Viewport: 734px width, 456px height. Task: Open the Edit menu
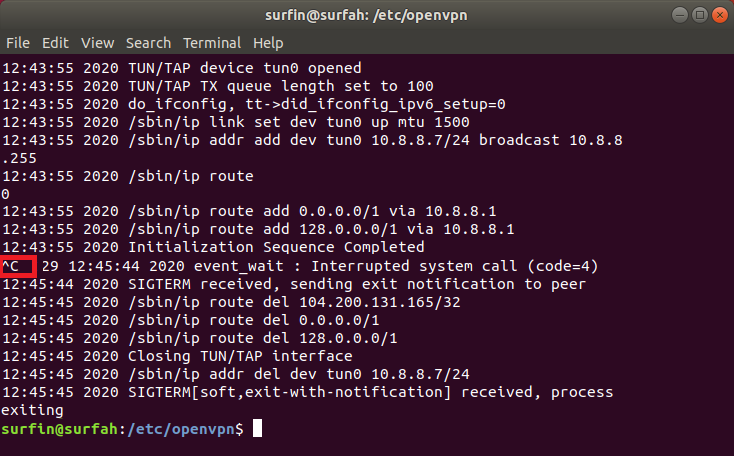(x=55, y=44)
